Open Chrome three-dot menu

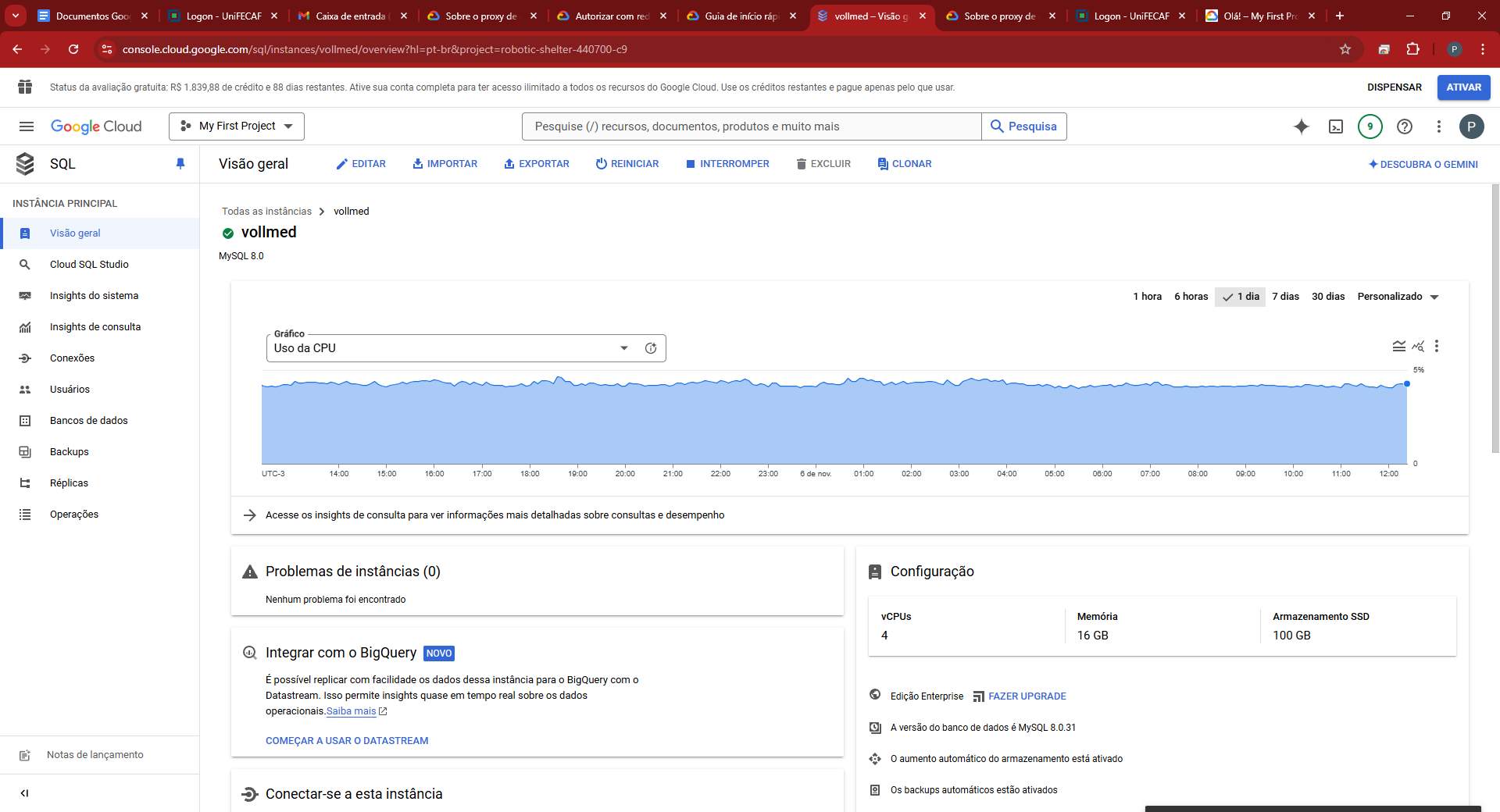(x=1483, y=49)
